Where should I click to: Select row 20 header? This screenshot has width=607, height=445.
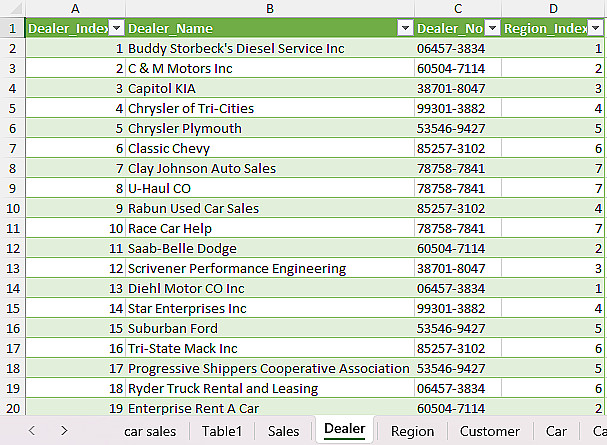tap(12, 408)
